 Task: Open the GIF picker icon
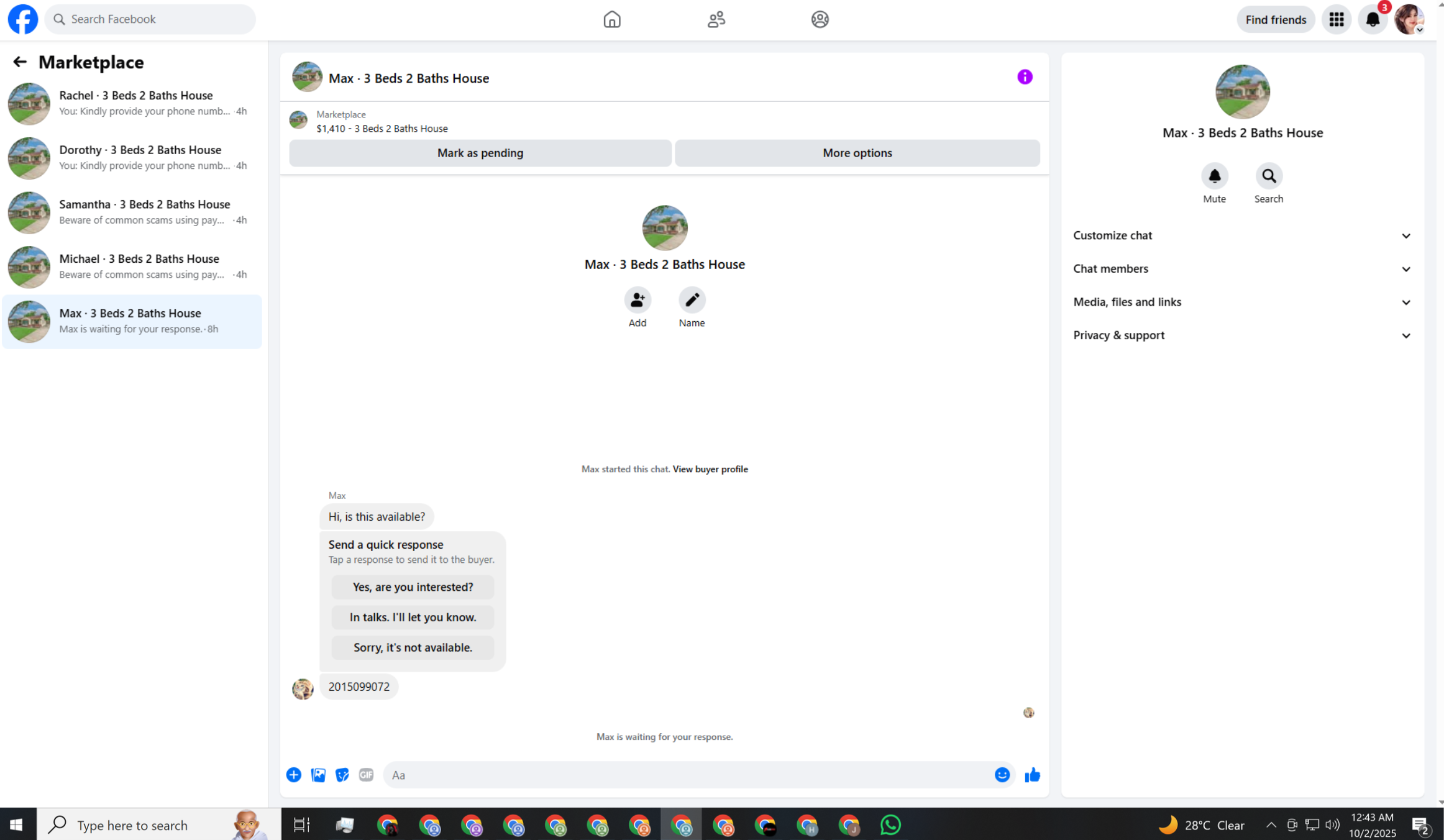point(366,775)
